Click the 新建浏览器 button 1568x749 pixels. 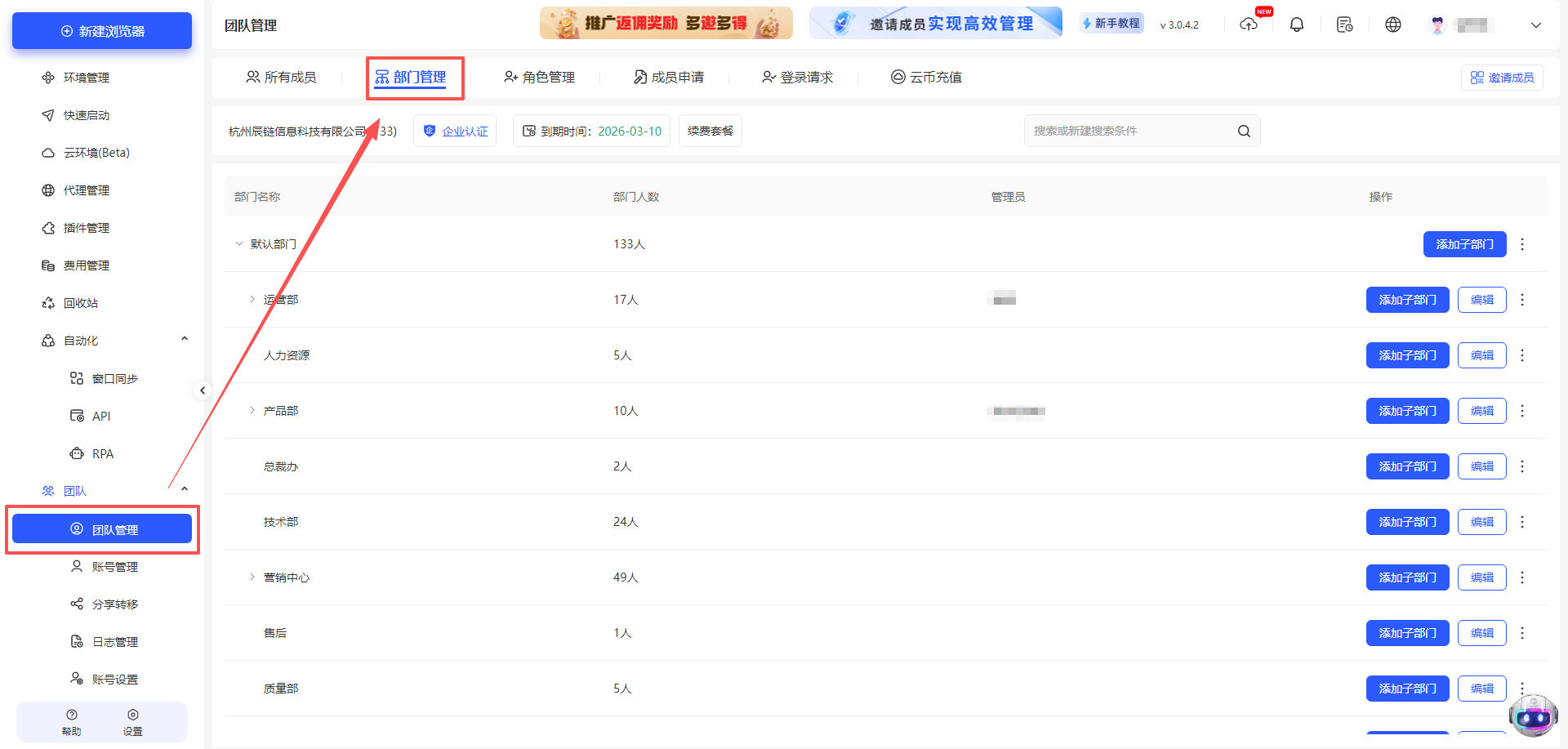pos(101,30)
